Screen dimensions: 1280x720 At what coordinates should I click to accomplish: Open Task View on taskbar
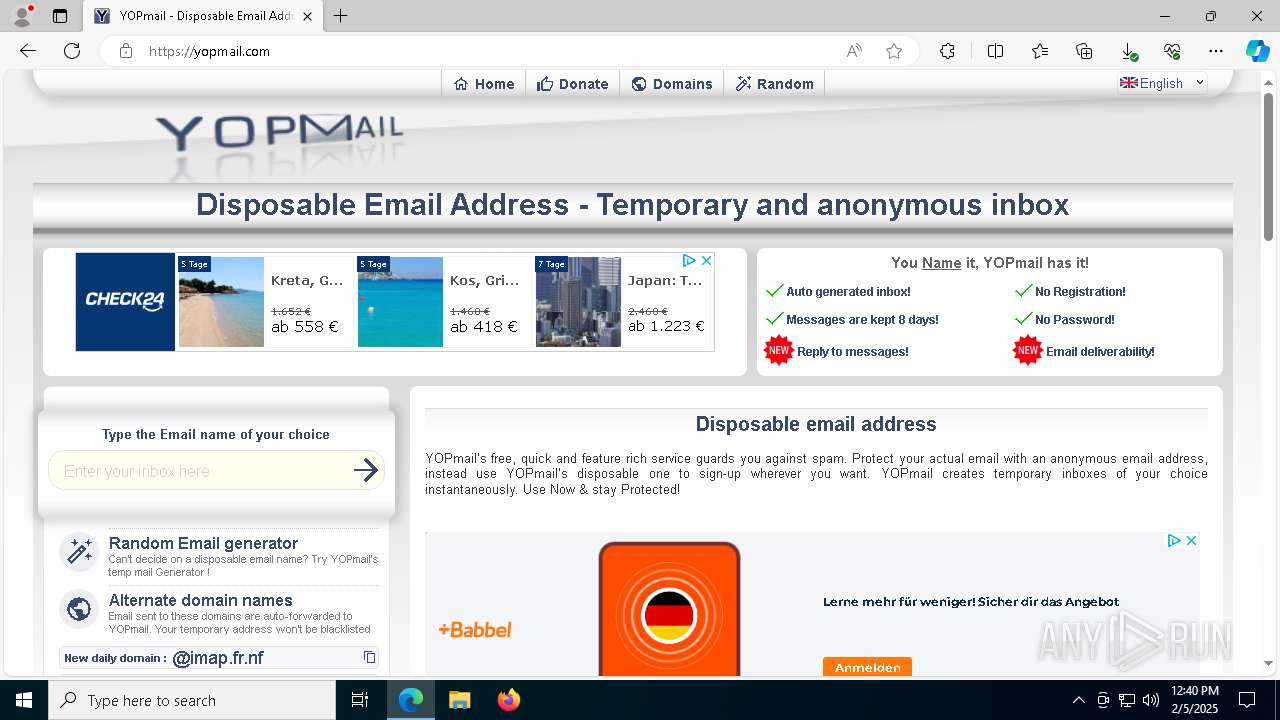360,700
